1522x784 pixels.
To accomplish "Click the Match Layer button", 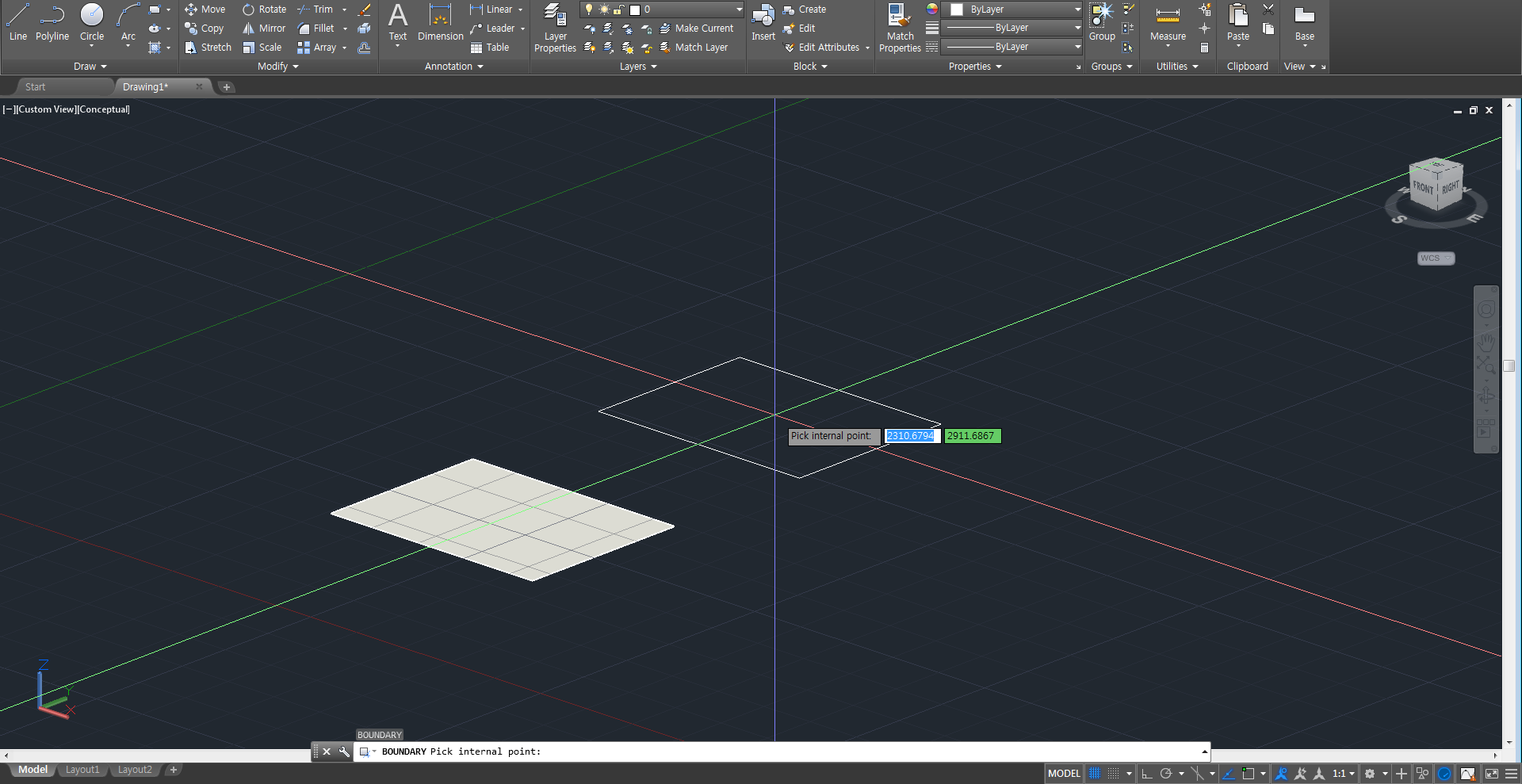I will pyautogui.click(x=694, y=48).
